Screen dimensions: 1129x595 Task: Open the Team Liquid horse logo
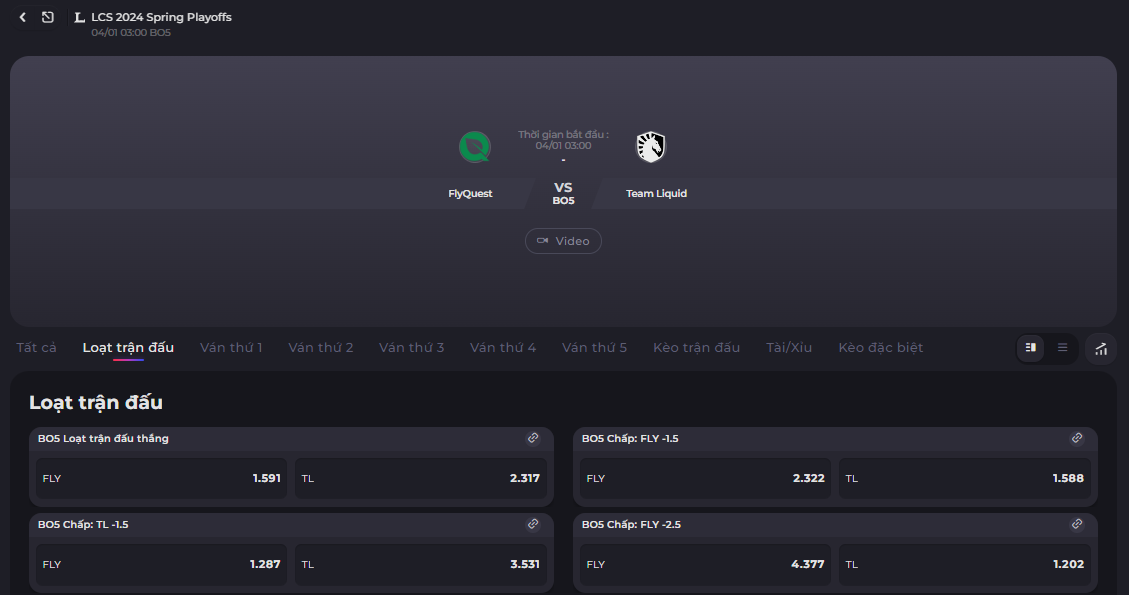(x=651, y=147)
